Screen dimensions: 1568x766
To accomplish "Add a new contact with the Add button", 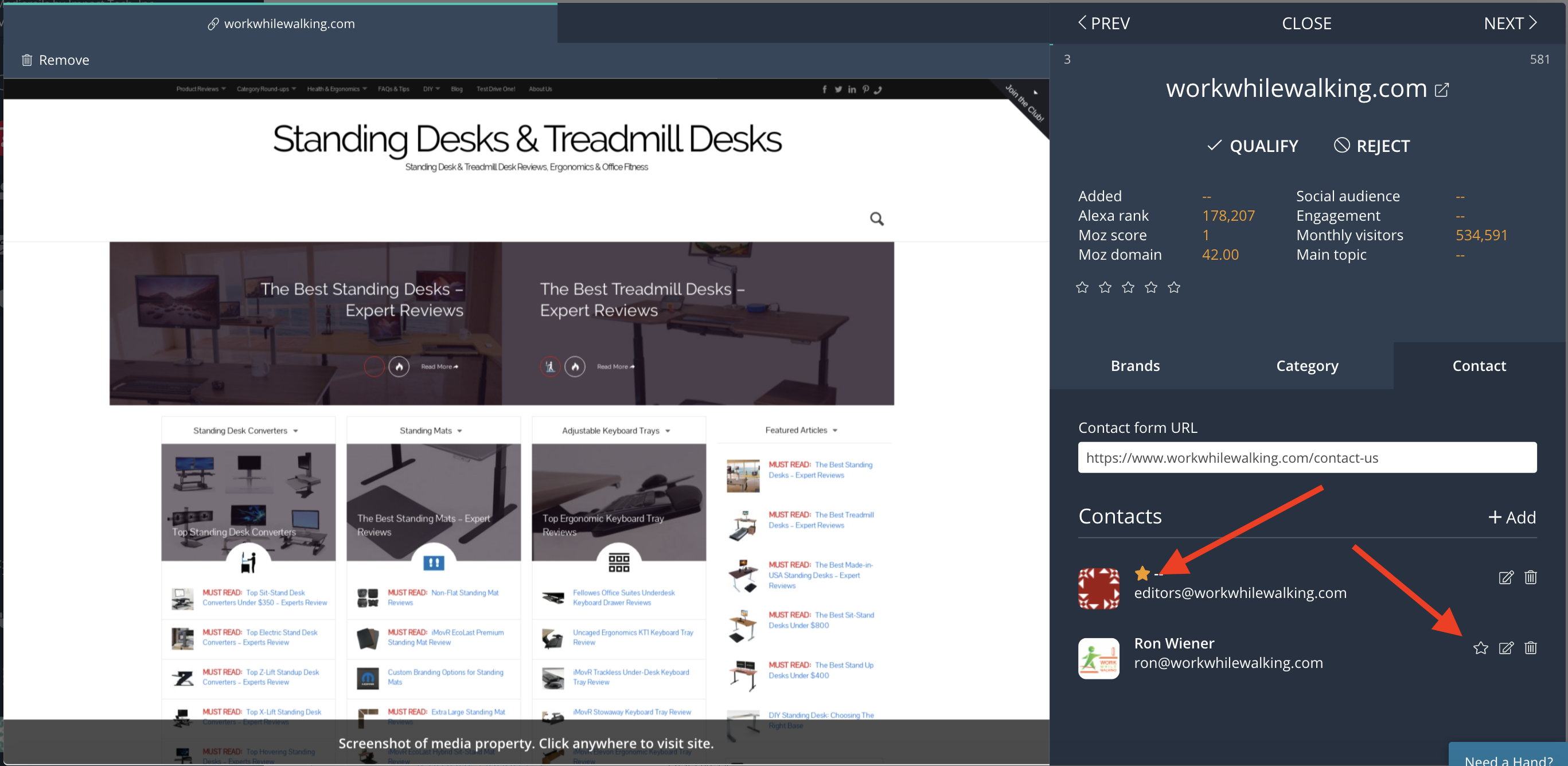I will click(x=1511, y=517).
